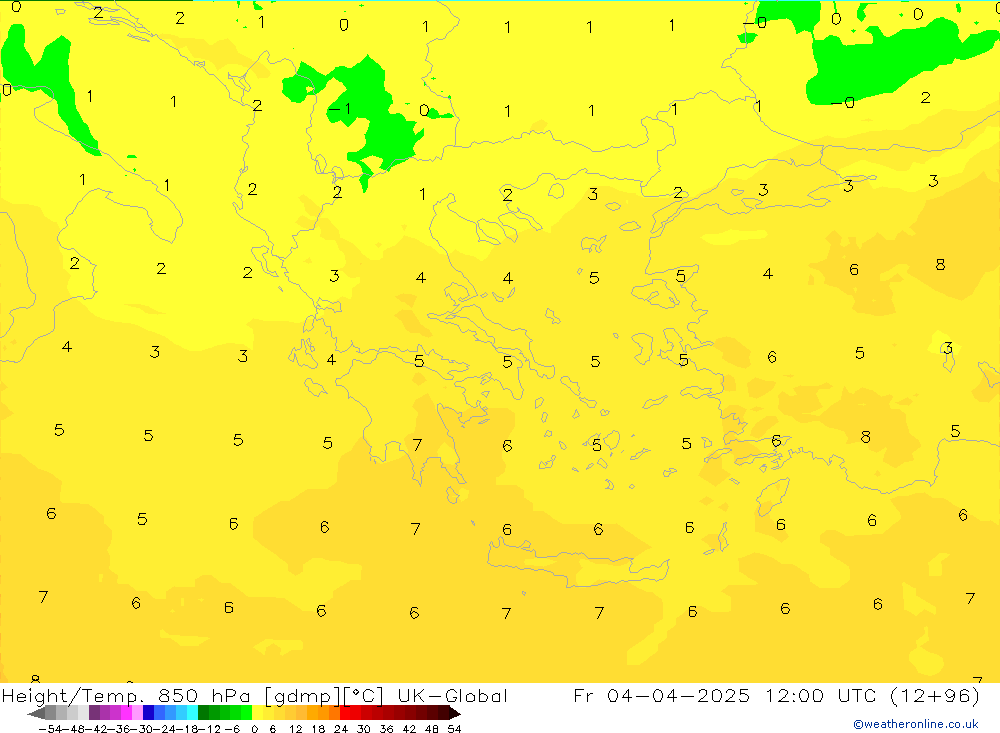
Task: Click the '-1' value inside the green map area
Action: point(339,108)
